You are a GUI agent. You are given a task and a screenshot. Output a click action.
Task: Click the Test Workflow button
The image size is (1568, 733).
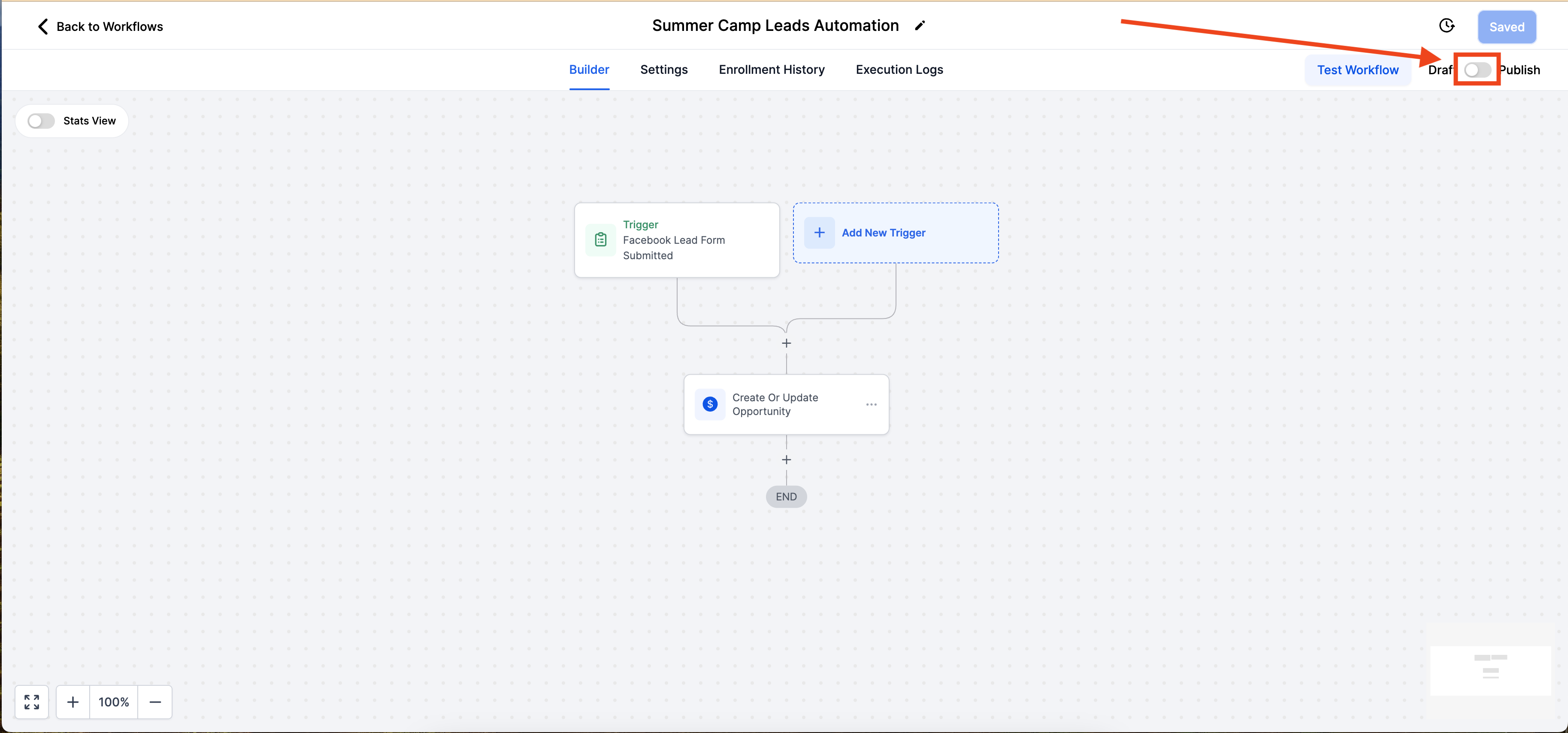(x=1357, y=70)
